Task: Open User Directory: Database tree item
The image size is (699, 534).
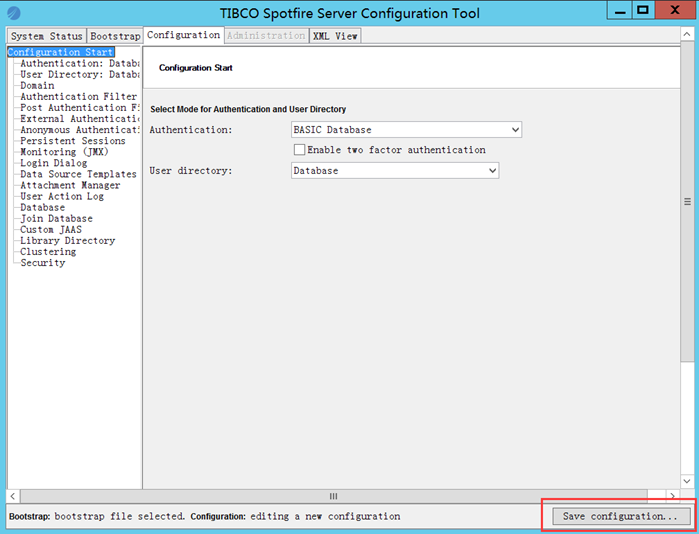Action: point(80,74)
